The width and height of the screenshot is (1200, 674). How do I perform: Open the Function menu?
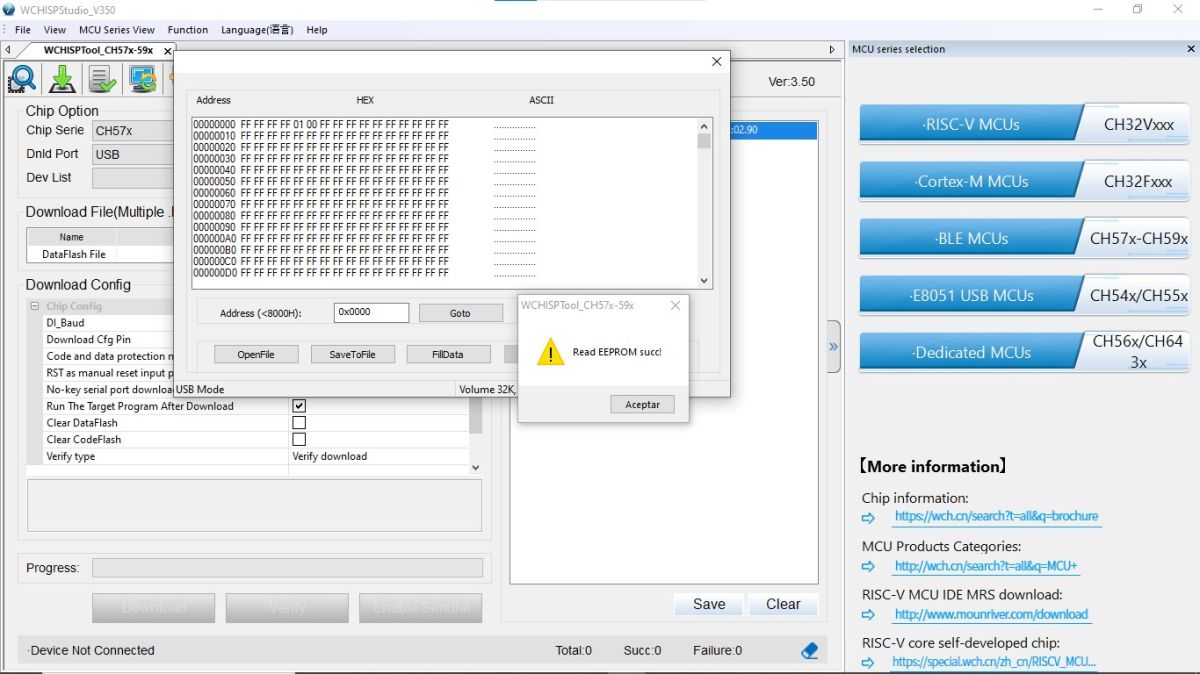click(x=188, y=30)
